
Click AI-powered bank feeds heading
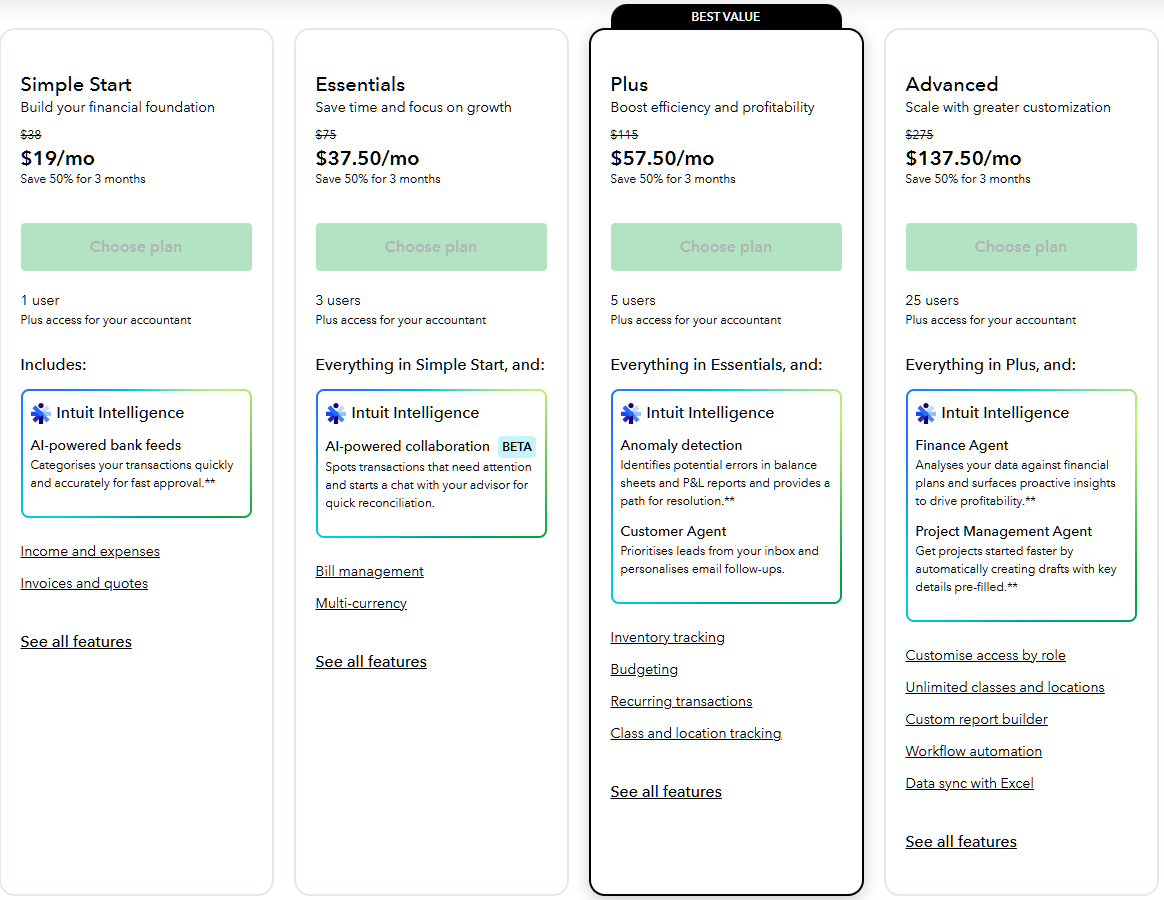(x=105, y=445)
